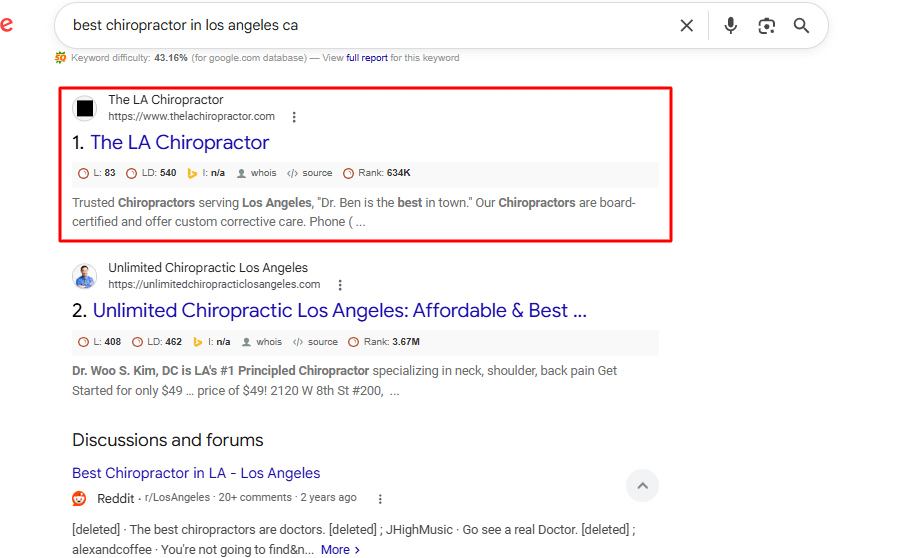Image resolution: width=904 pixels, height=558 pixels.
Task: Click the r/LosAngeles subreddit text
Action: 178,497
